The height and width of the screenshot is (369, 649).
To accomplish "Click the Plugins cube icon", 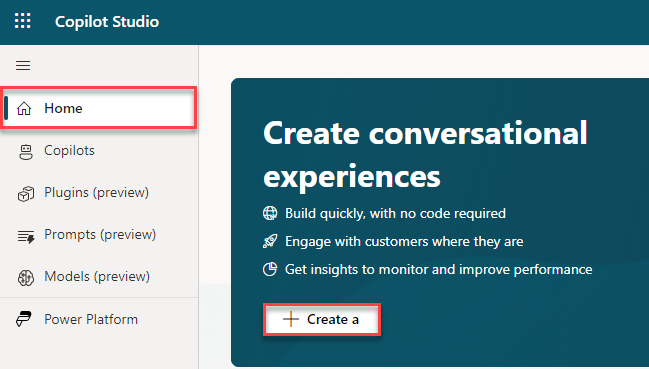I will coord(26,194).
